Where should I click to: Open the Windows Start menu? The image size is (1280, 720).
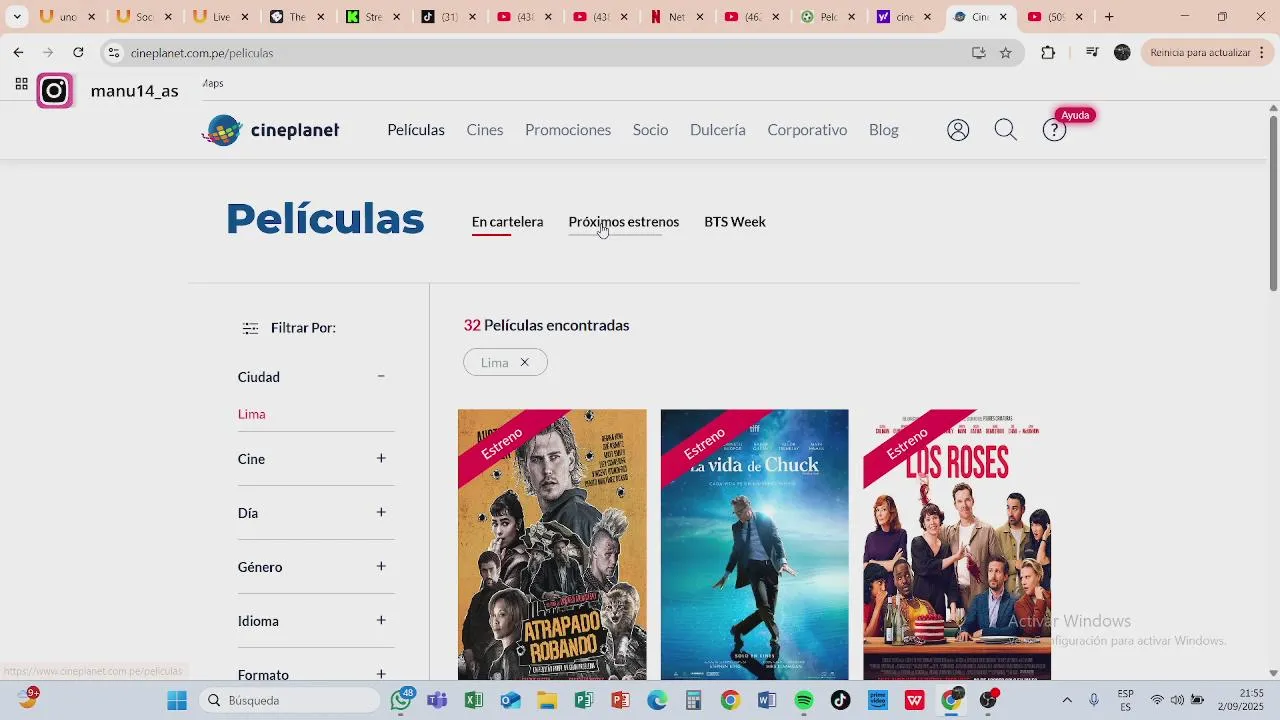coord(177,701)
